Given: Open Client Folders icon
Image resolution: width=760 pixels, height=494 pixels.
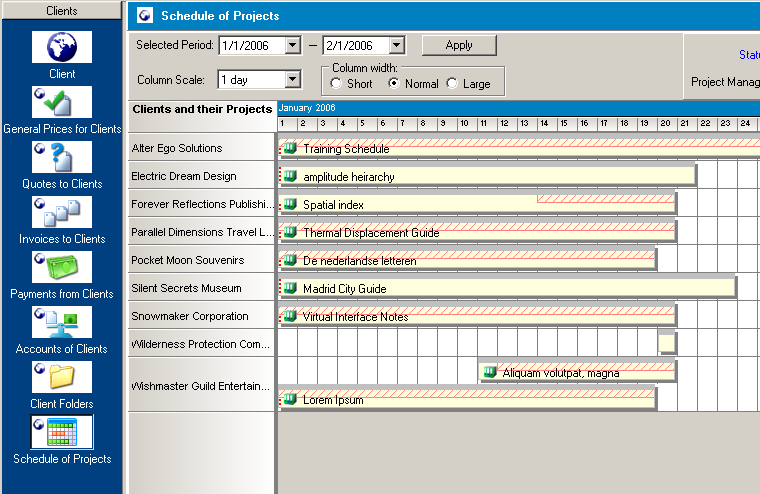Looking at the screenshot, I should click(62, 377).
